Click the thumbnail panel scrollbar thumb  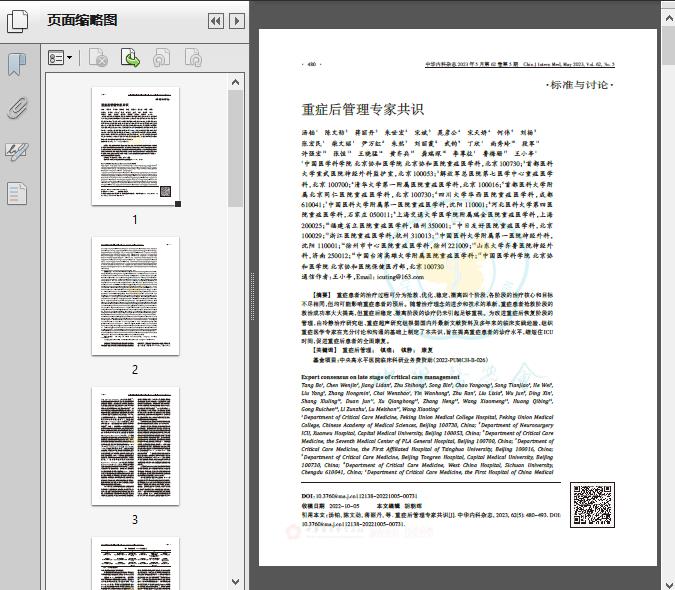[x=235, y=148]
